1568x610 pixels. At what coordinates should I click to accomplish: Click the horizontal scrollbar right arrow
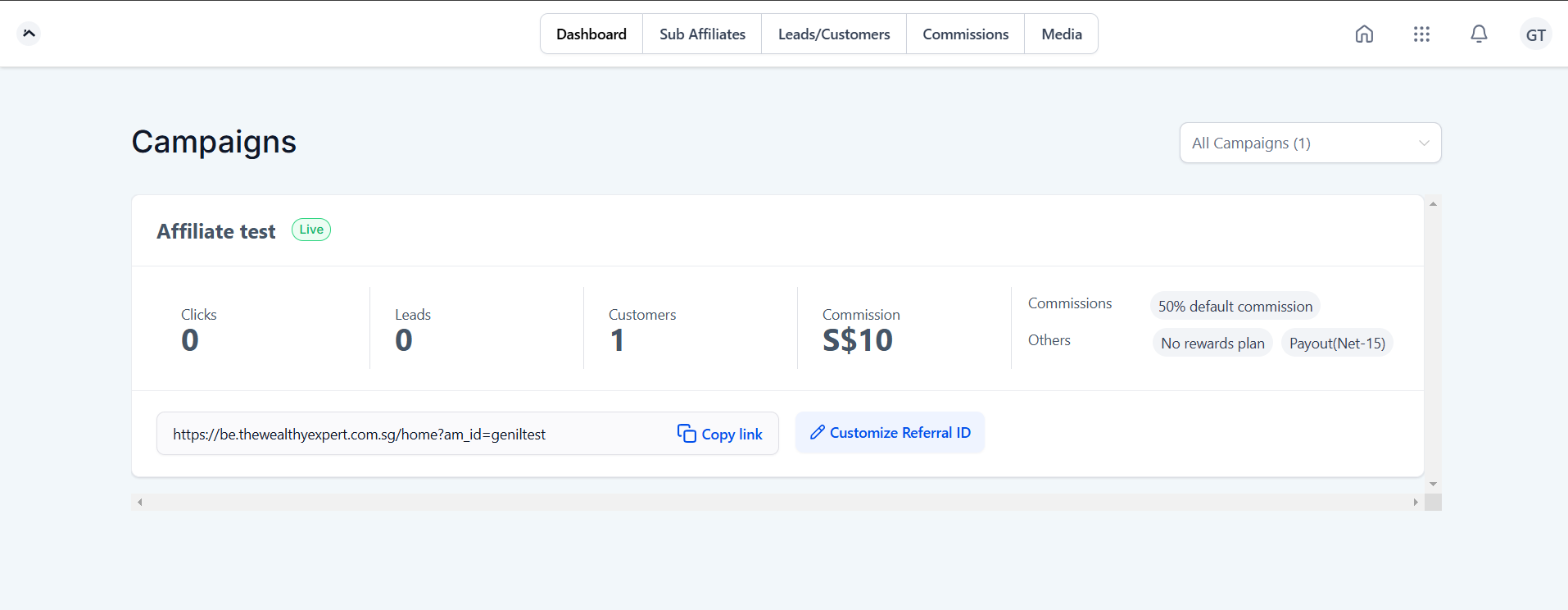pos(1416,503)
